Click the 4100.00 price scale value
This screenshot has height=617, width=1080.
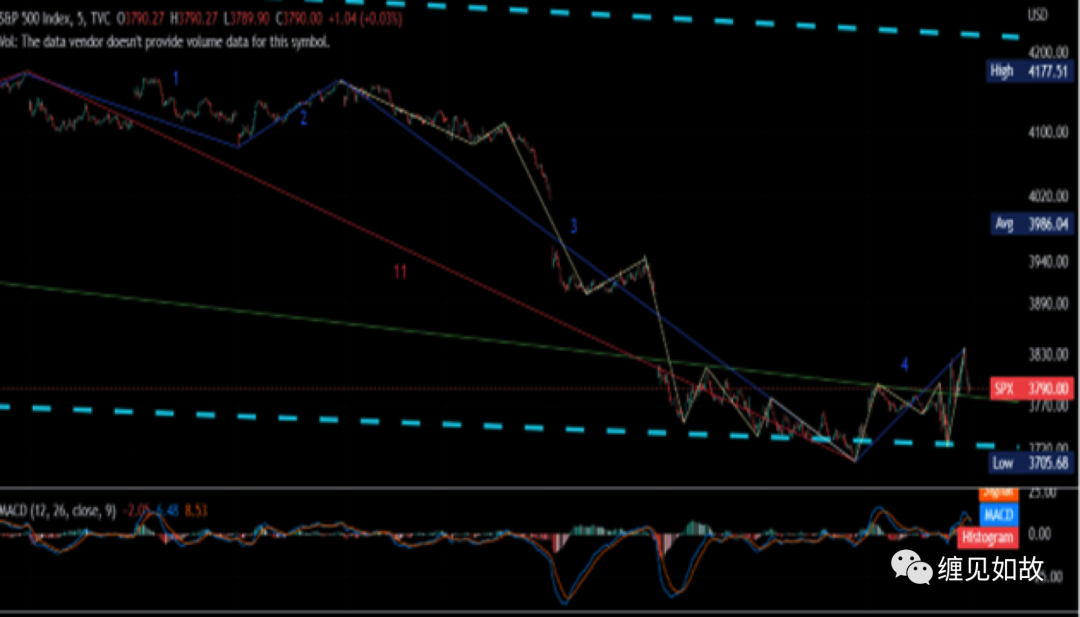(x=1050, y=132)
